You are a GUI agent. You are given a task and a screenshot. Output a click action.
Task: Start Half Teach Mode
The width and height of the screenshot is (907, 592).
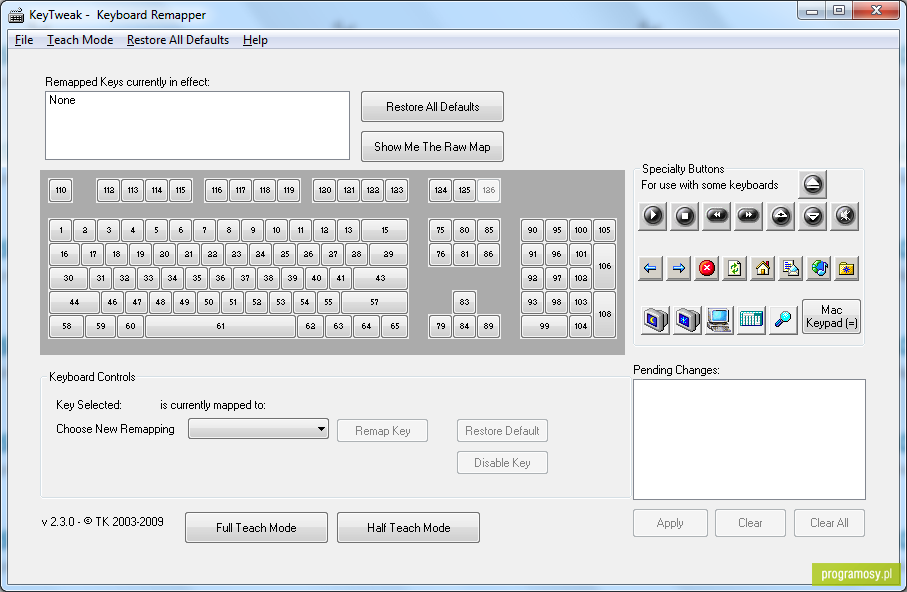408,528
